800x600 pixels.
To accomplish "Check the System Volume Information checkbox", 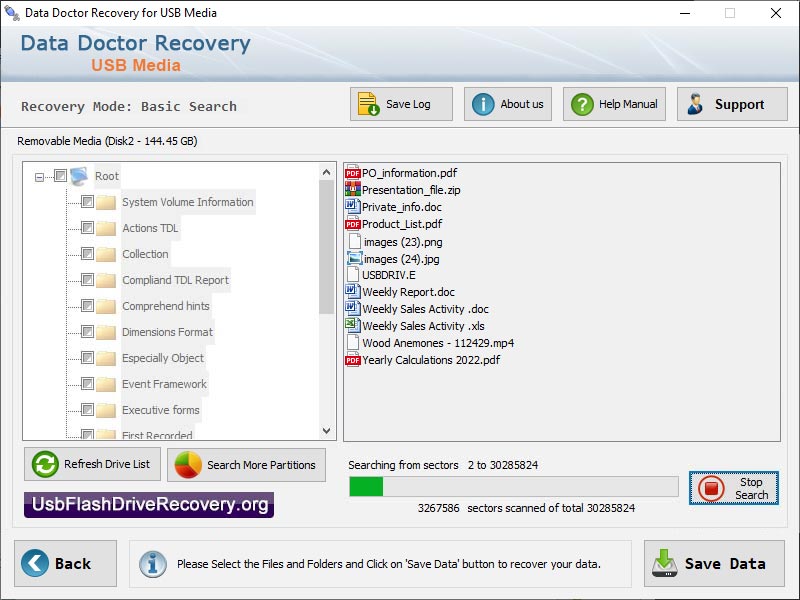I will point(88,201).
